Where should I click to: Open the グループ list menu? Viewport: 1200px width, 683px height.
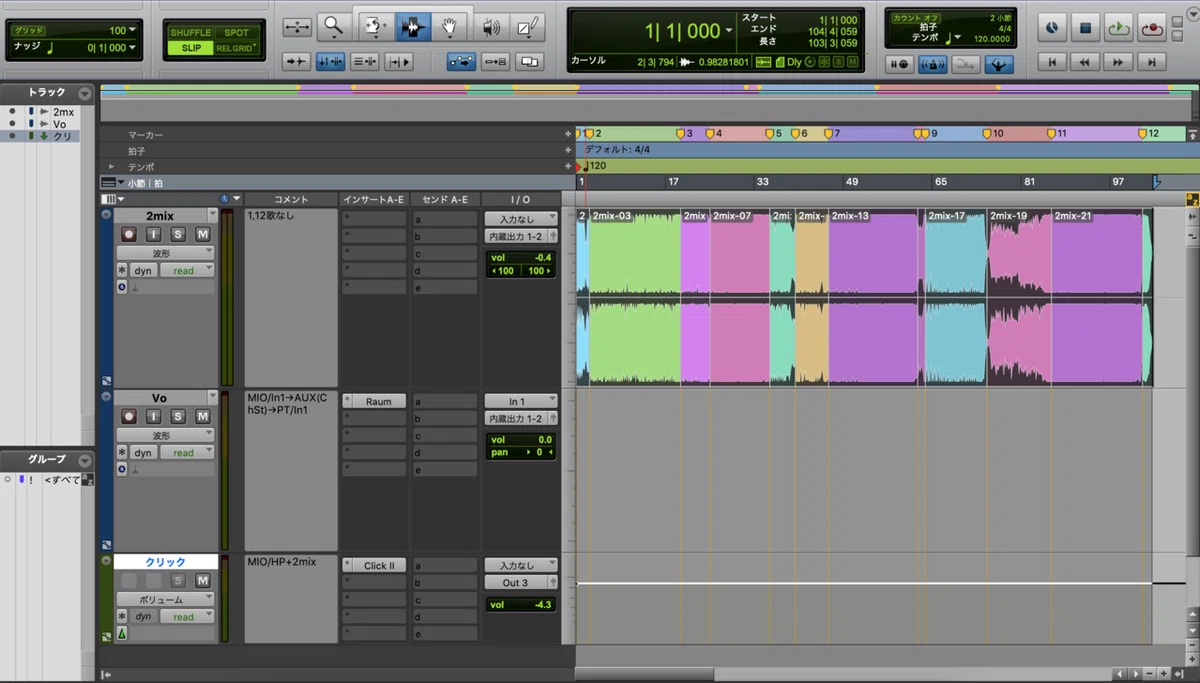[85, 460]
